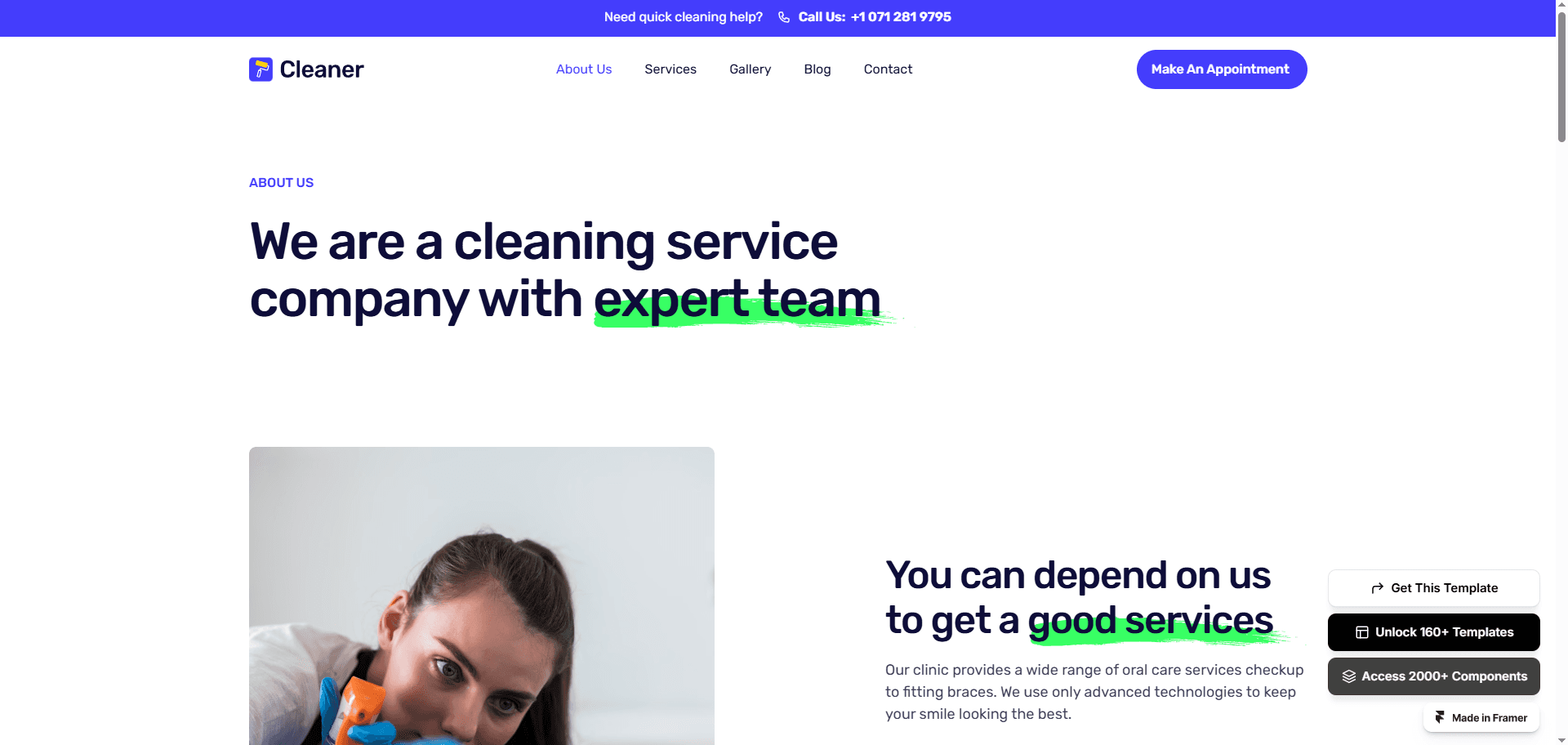Click Access 2000+ Components button

tap(1434, 676)
